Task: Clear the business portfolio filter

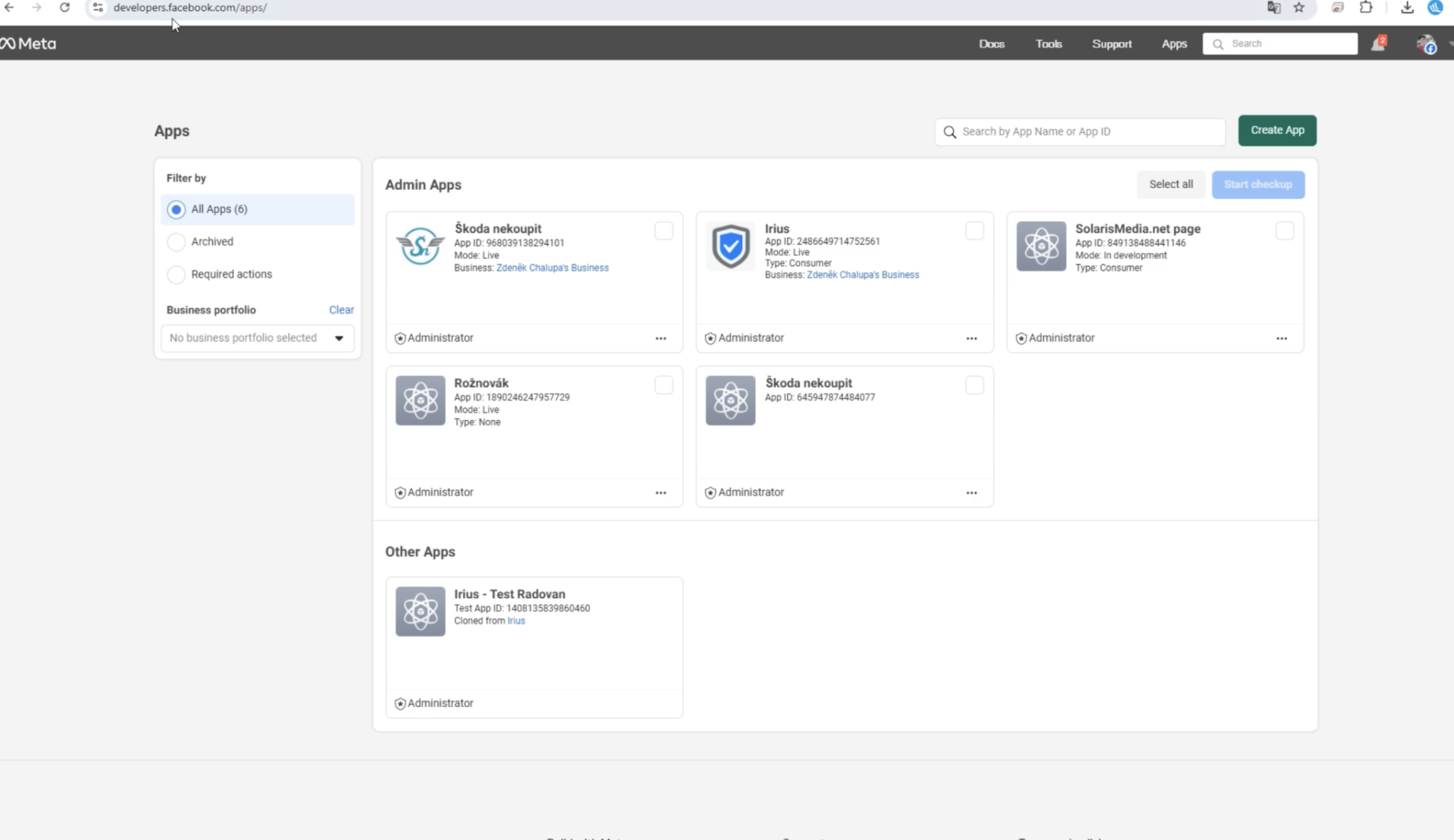Action: 341,310
